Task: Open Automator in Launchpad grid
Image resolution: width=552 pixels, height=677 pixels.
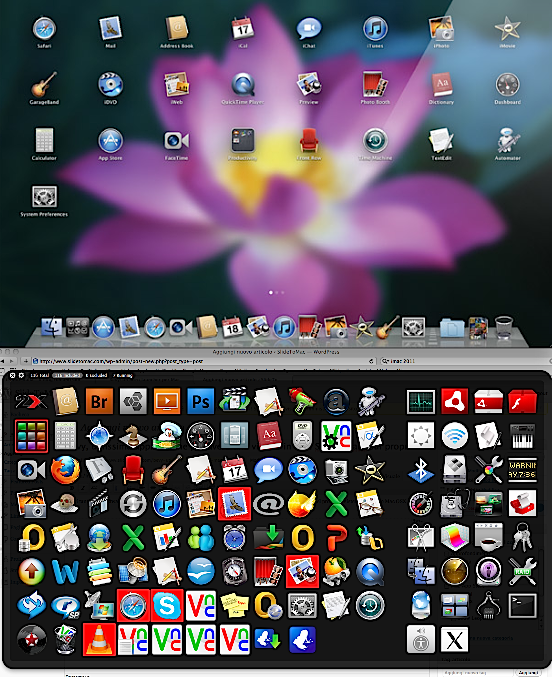Action: point(508,140)
